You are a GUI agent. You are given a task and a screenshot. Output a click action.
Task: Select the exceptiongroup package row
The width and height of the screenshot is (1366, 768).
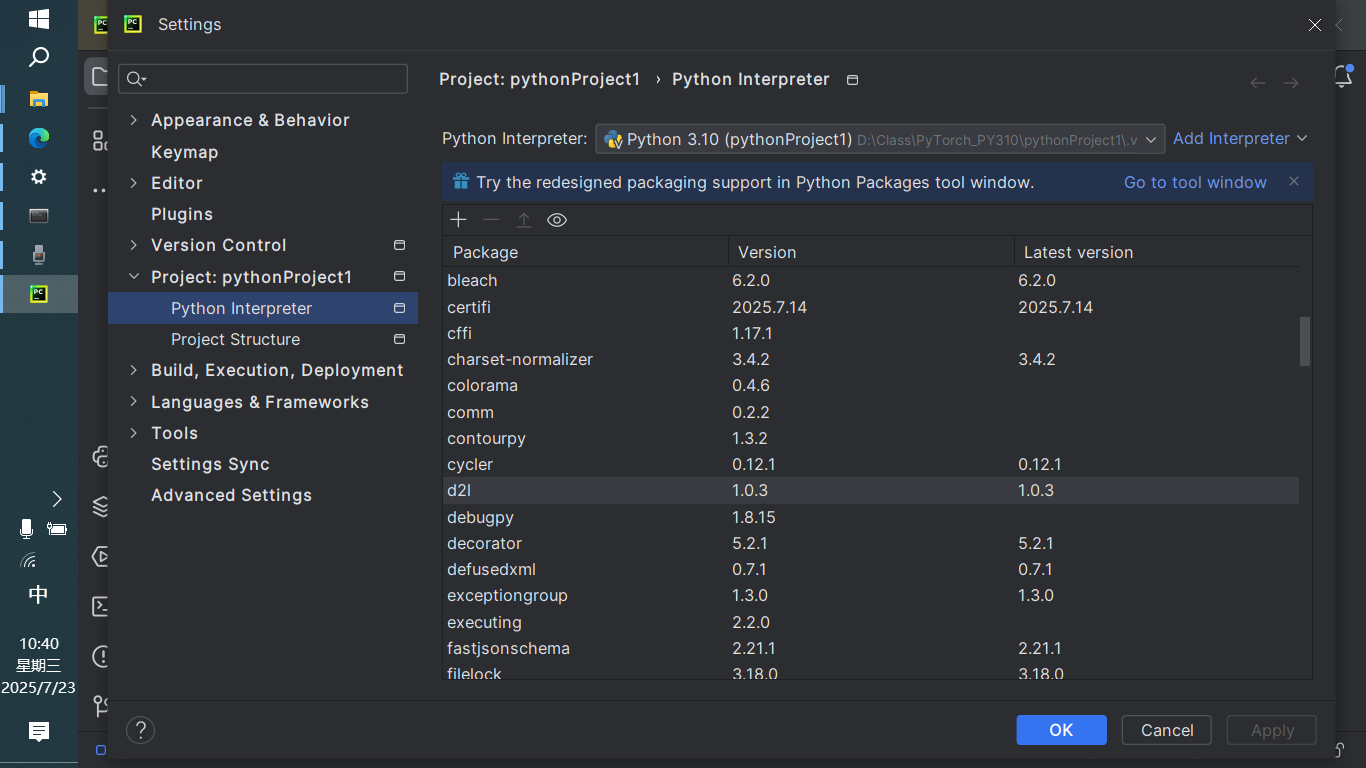(x=871, y=595)
